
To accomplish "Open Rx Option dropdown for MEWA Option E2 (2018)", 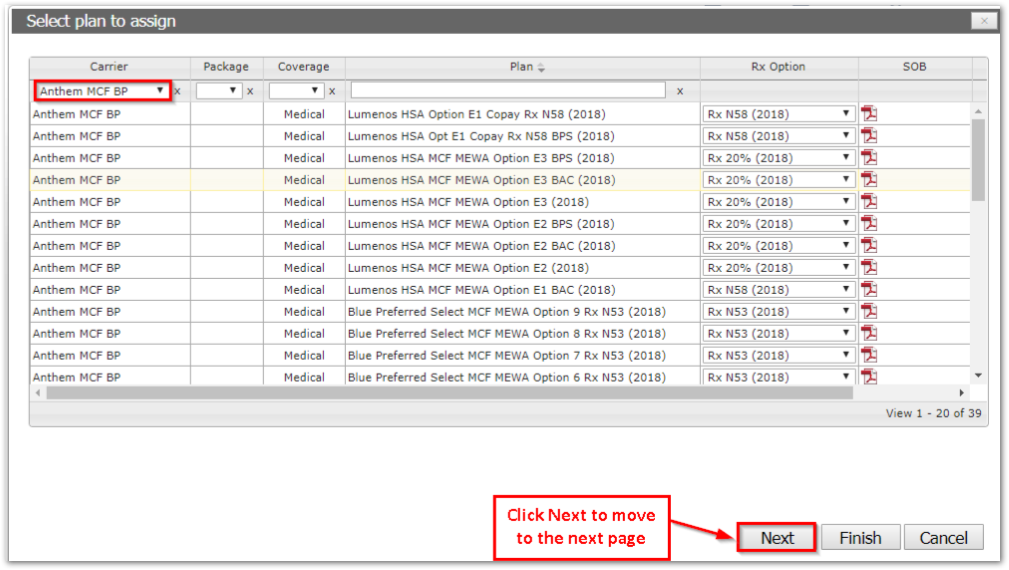I will 779,267.
